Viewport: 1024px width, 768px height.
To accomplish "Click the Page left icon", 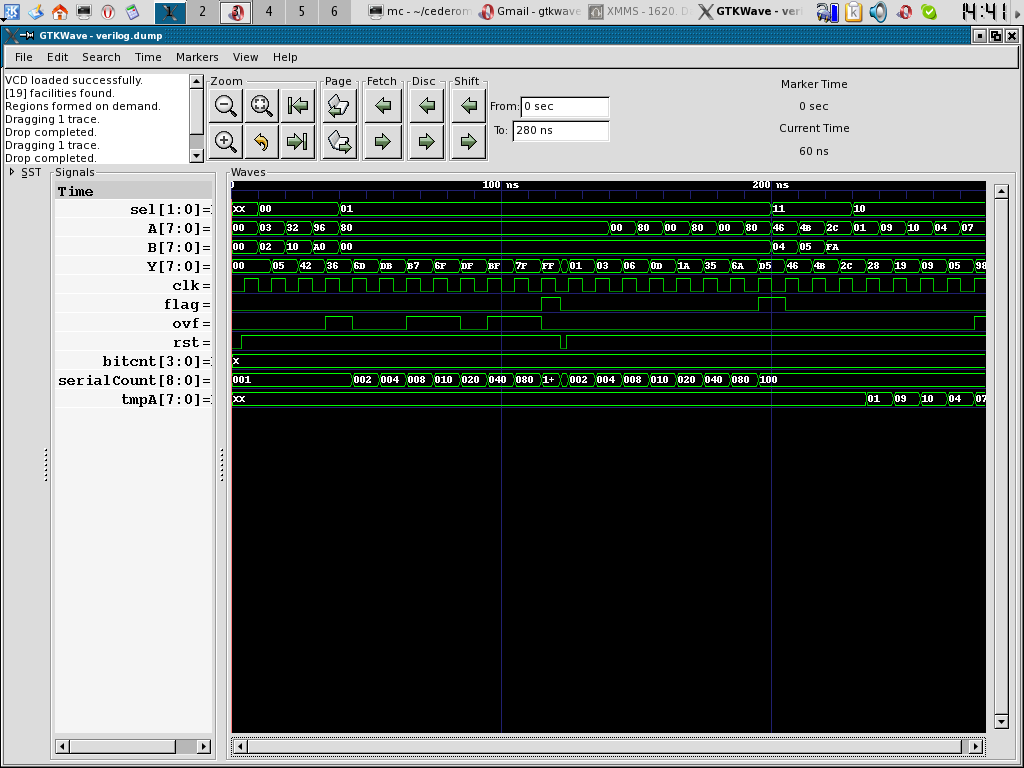I will pos(339,105).
